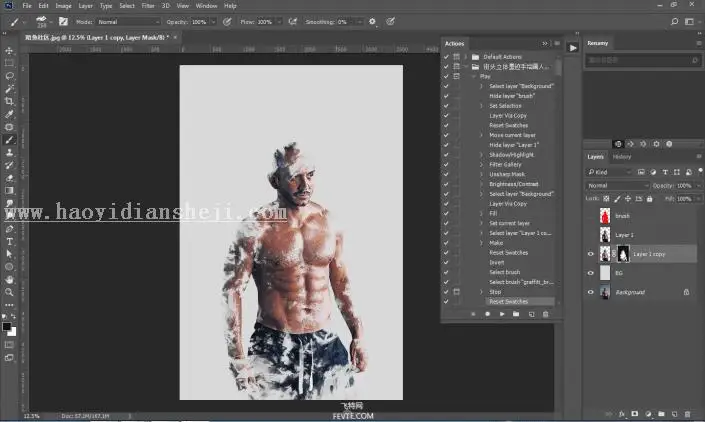The image size is (705, 422).
Task: Show the brush layer via its visibility box
Action: click(591, 216)
